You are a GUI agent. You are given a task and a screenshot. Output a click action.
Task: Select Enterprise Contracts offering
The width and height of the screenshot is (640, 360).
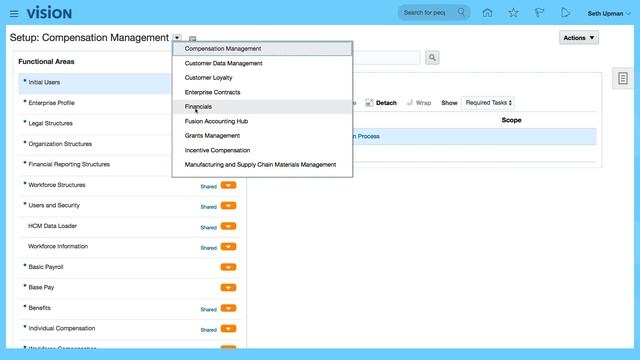pos(262,92)
